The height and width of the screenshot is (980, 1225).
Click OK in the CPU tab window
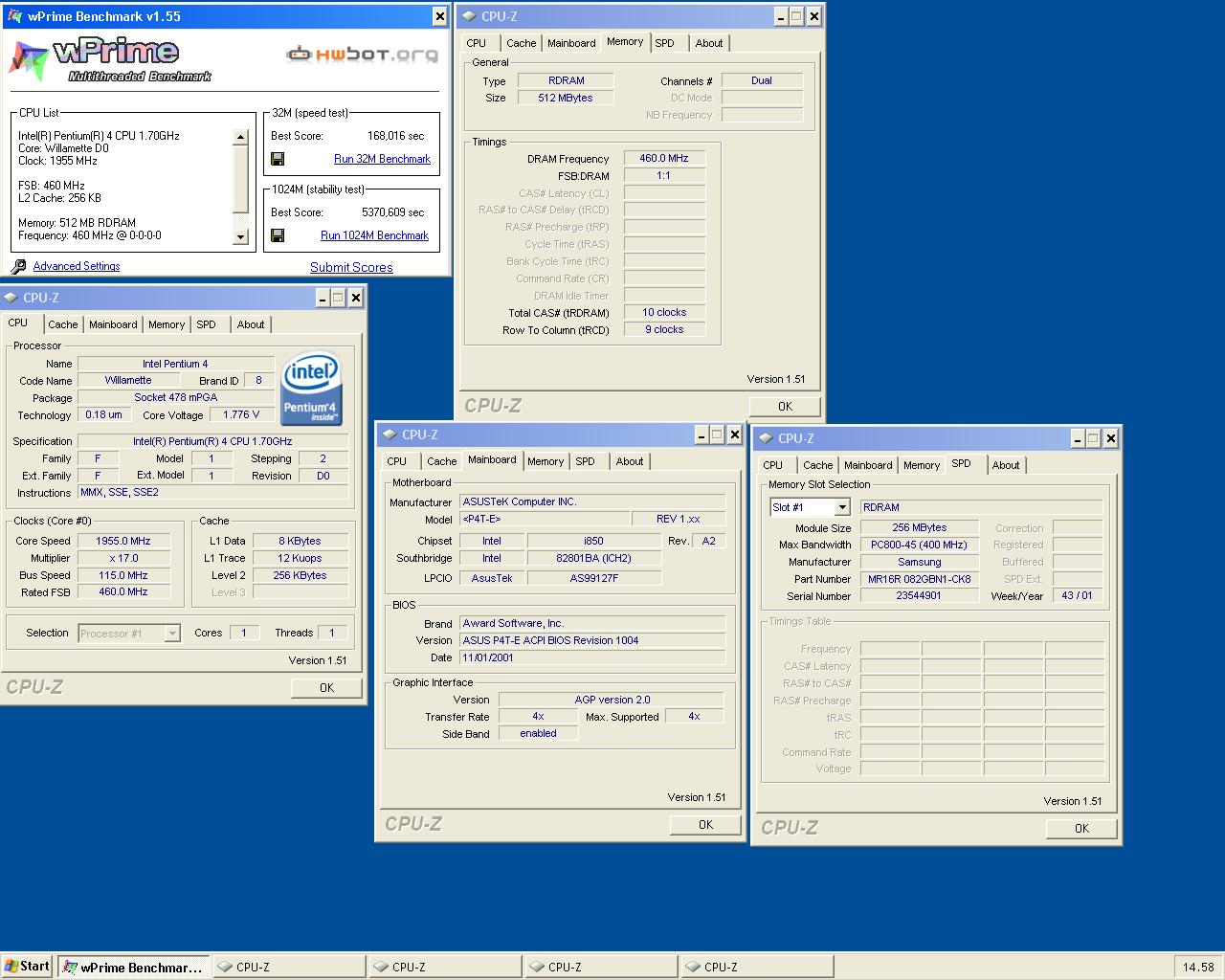(x=326, y=687)
